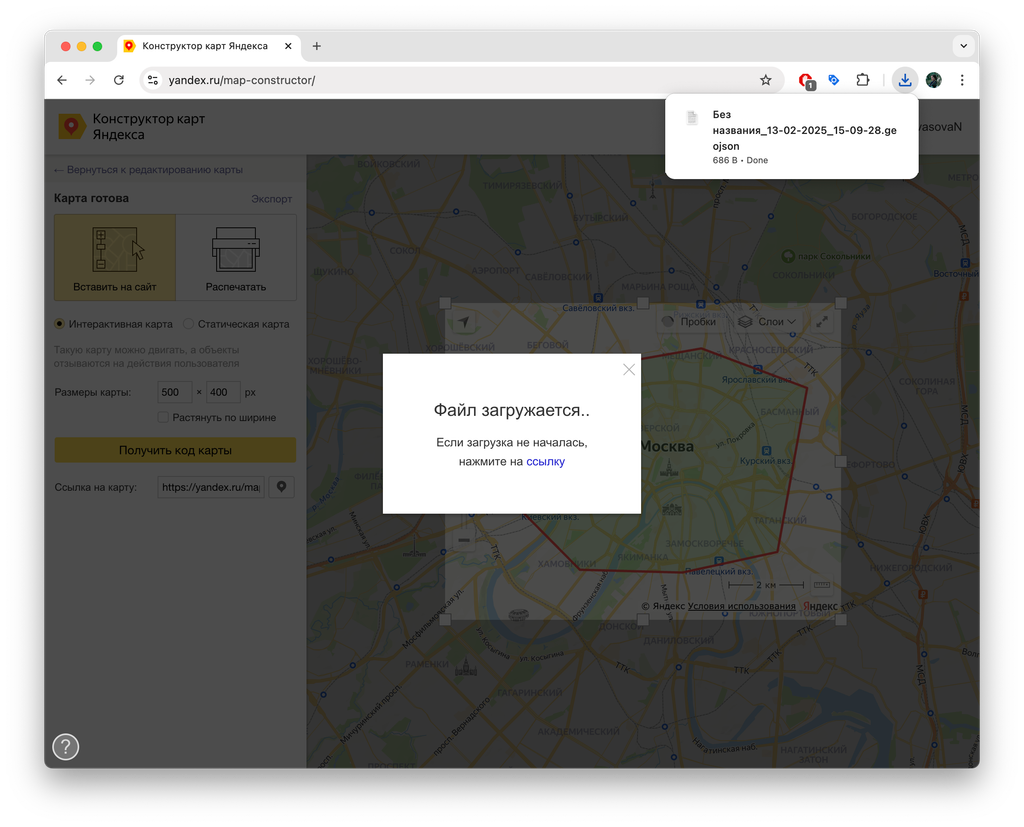Choose Статическая карта radio button
Screen dimensions: 1024x827
click(x=188, y=324)
